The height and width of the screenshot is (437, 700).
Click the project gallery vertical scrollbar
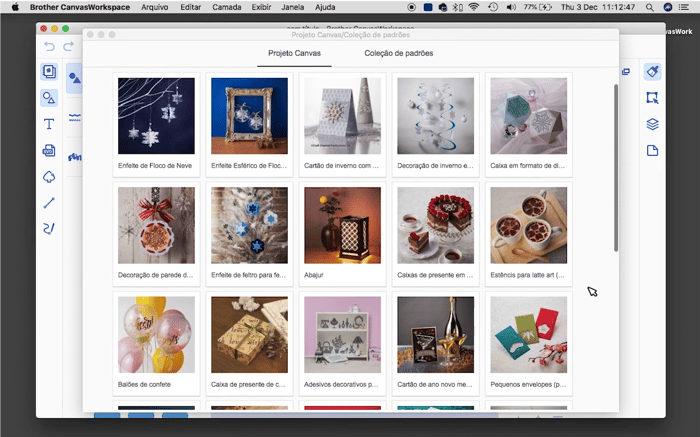point(616,168)
